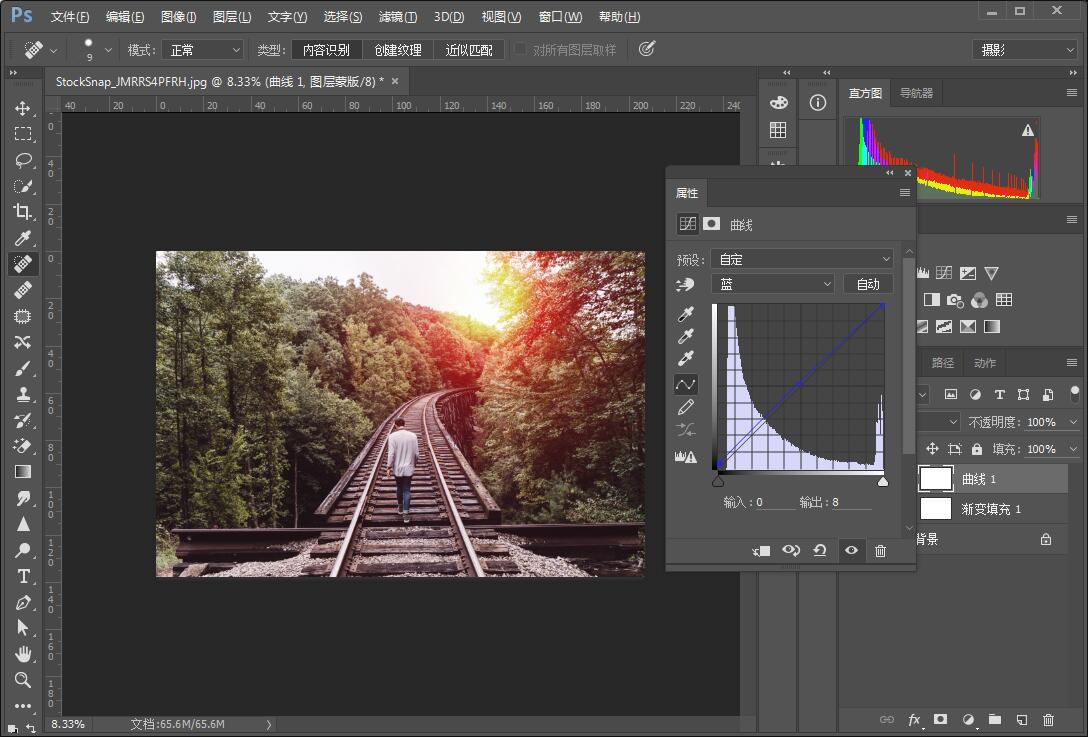Switch to the 导航器 tab
Image resolution: width=1088 pixels, height=737 pixels.
[916, 93]
